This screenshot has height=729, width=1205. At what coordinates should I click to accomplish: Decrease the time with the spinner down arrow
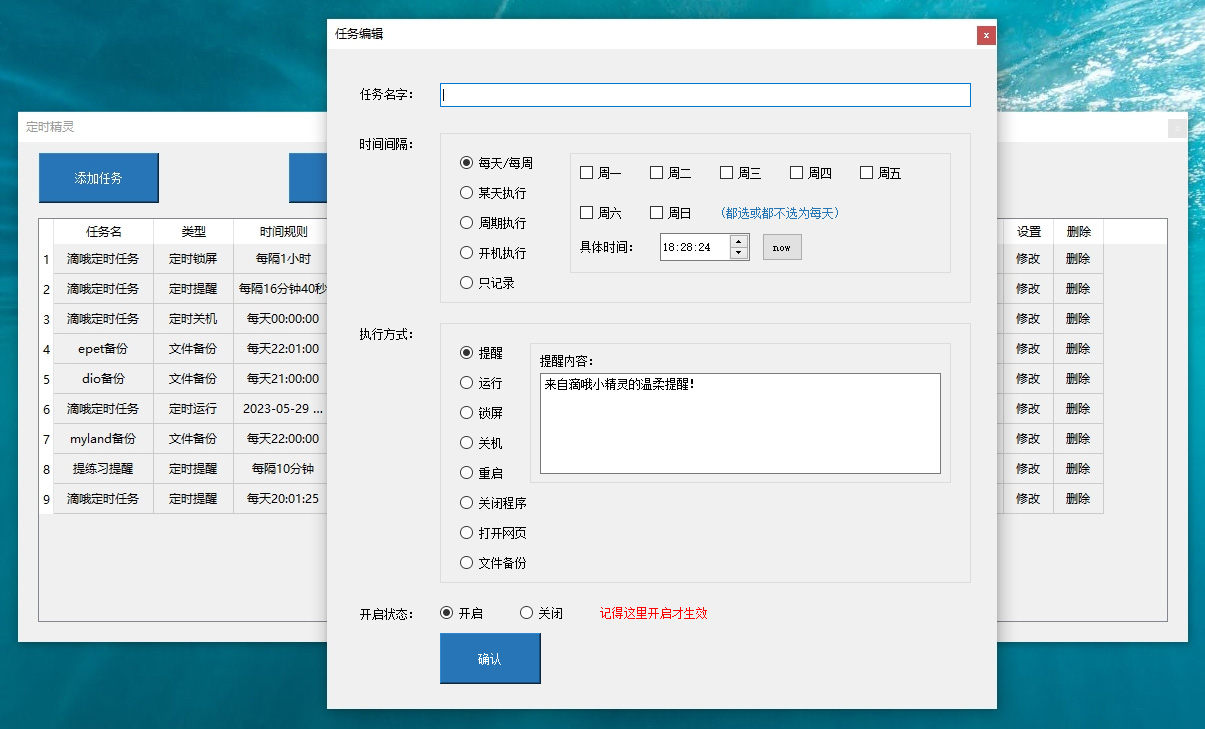(739, 253)
